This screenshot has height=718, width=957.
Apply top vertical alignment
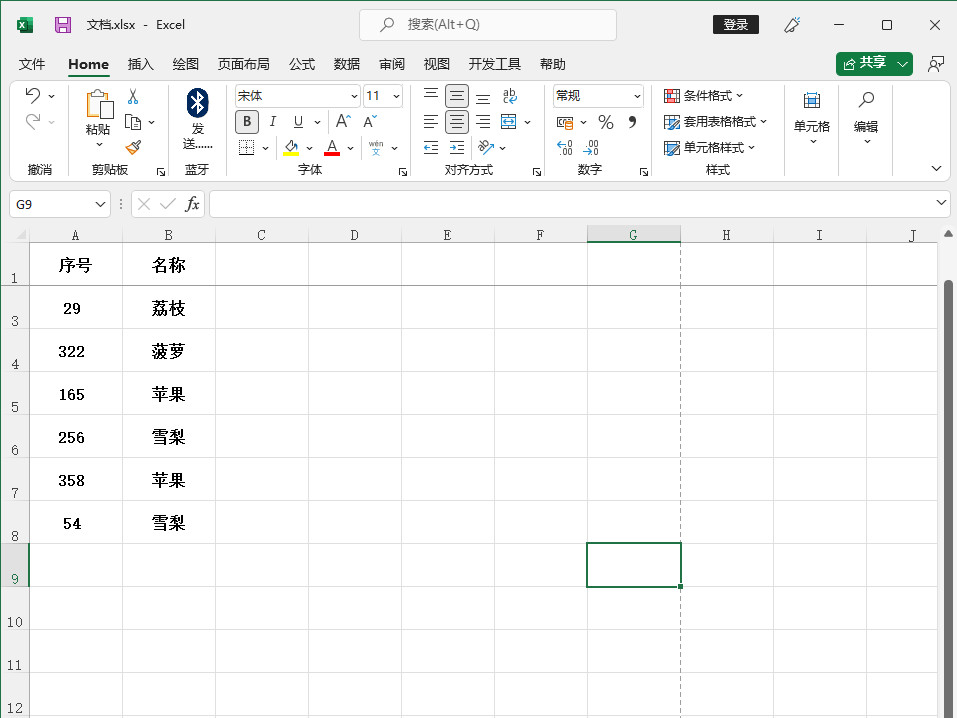431,96
